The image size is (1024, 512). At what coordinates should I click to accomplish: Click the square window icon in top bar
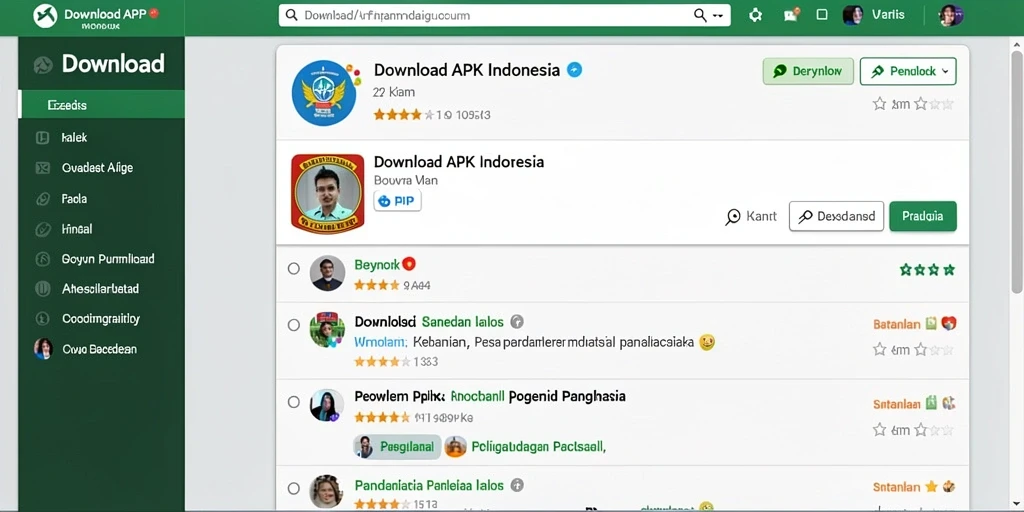pyautogui.click(x=822, y=15)
